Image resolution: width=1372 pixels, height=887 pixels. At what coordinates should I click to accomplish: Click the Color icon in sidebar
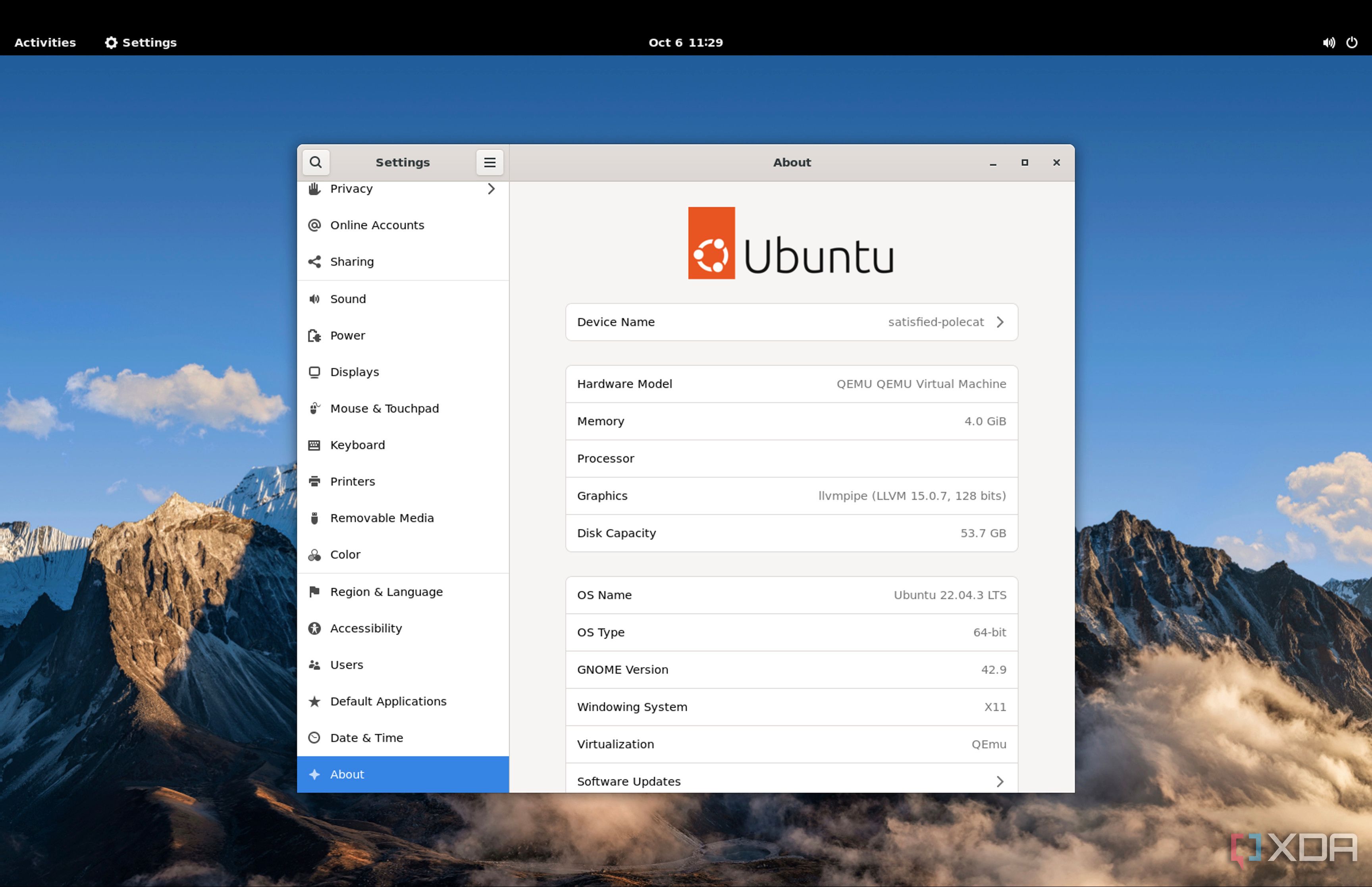pos(314,555)
